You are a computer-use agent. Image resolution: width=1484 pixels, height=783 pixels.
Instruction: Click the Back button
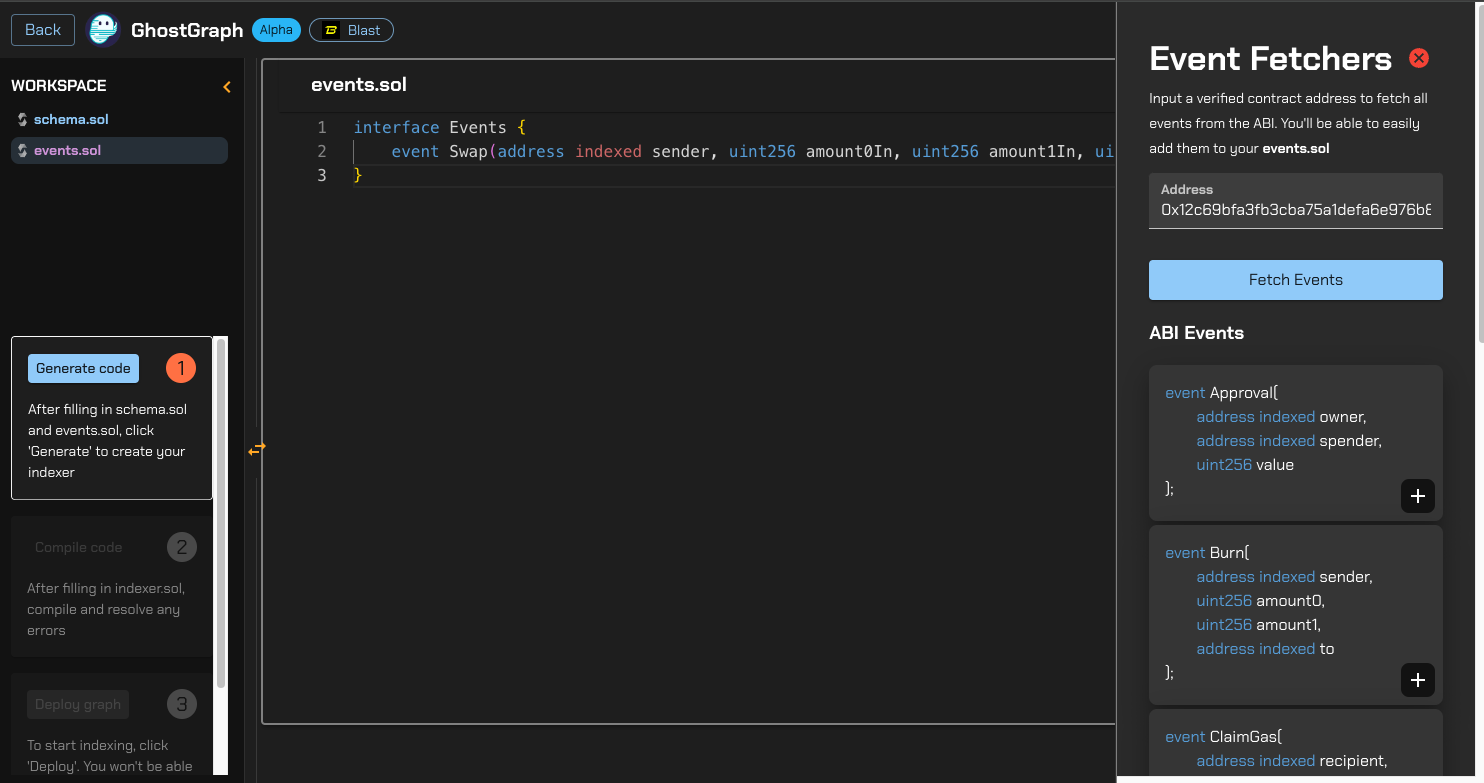coord(42,30)
